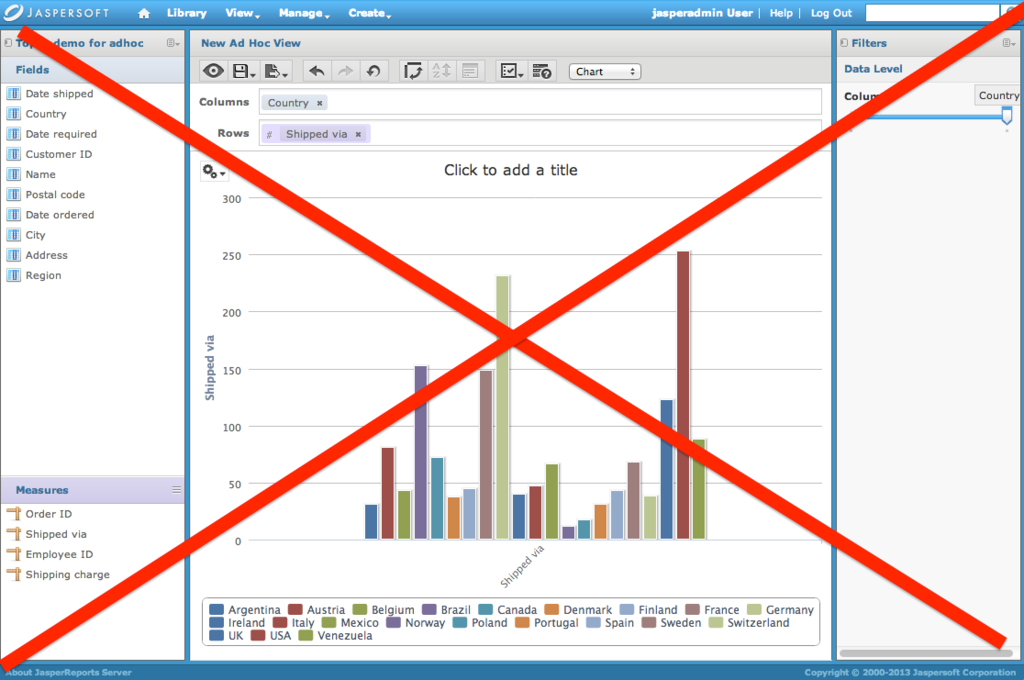Viewport: 1024px width, 680px height.
Task: Select the Shipped via measure
Action: [56, 534]
